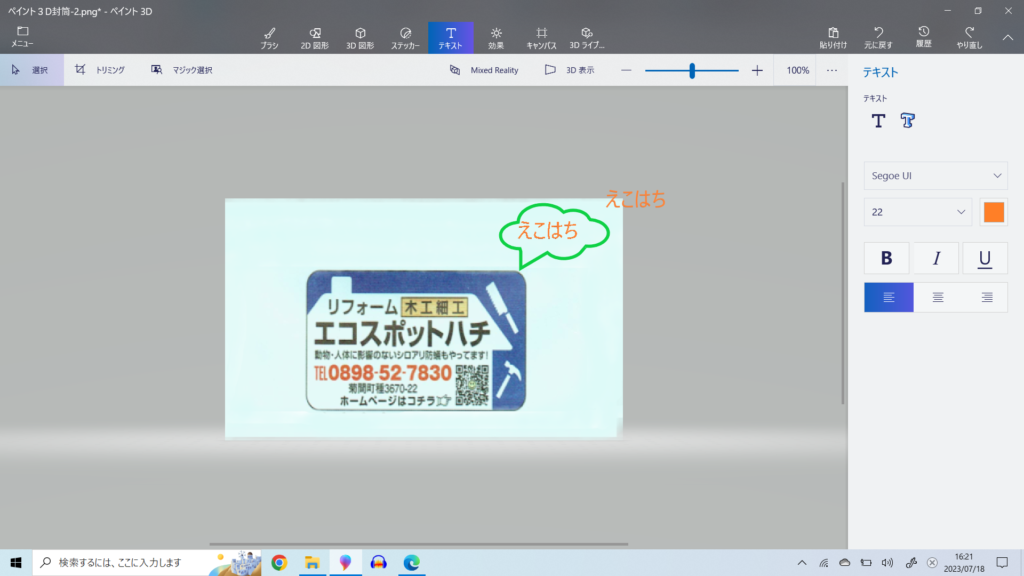The image size is (1024, 576).
Task: Click the horizontal scrollbar below the canvas
Action: (419, 543)
